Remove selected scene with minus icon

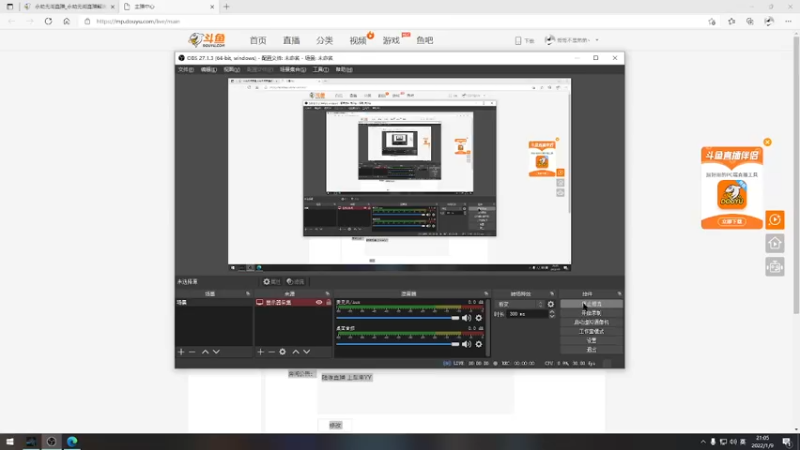pos(192,352)
